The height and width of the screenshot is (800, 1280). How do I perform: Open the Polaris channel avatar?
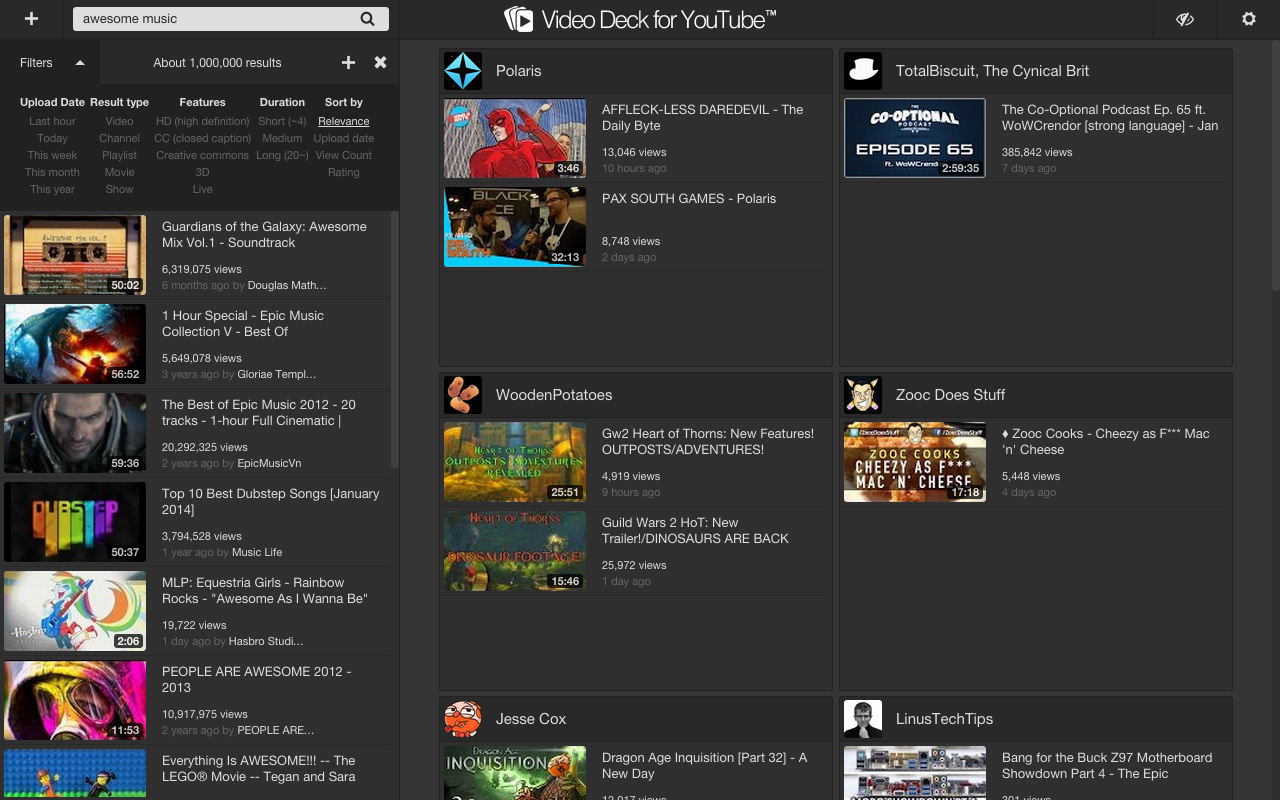[x=462, y=70]
